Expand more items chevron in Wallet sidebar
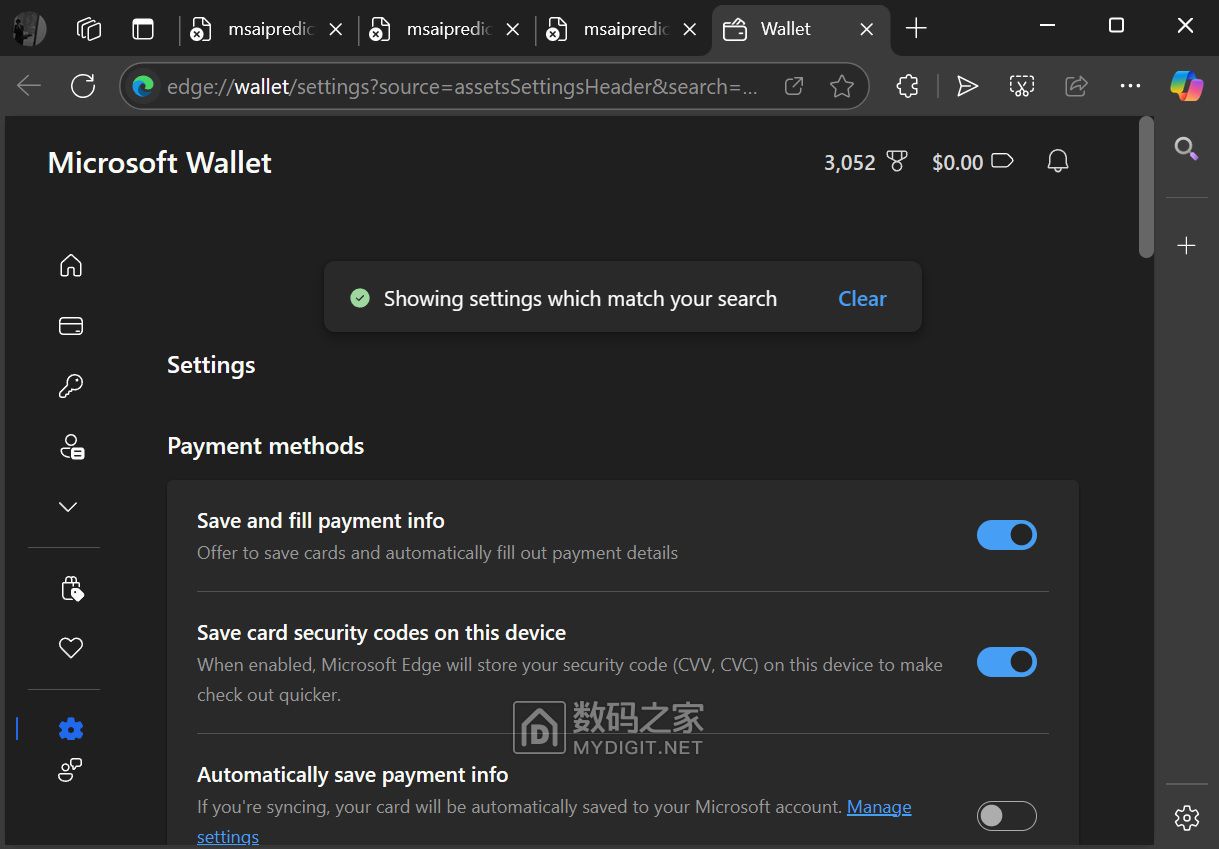This screenshot has width=1219, height=849. tap(68, 507)
